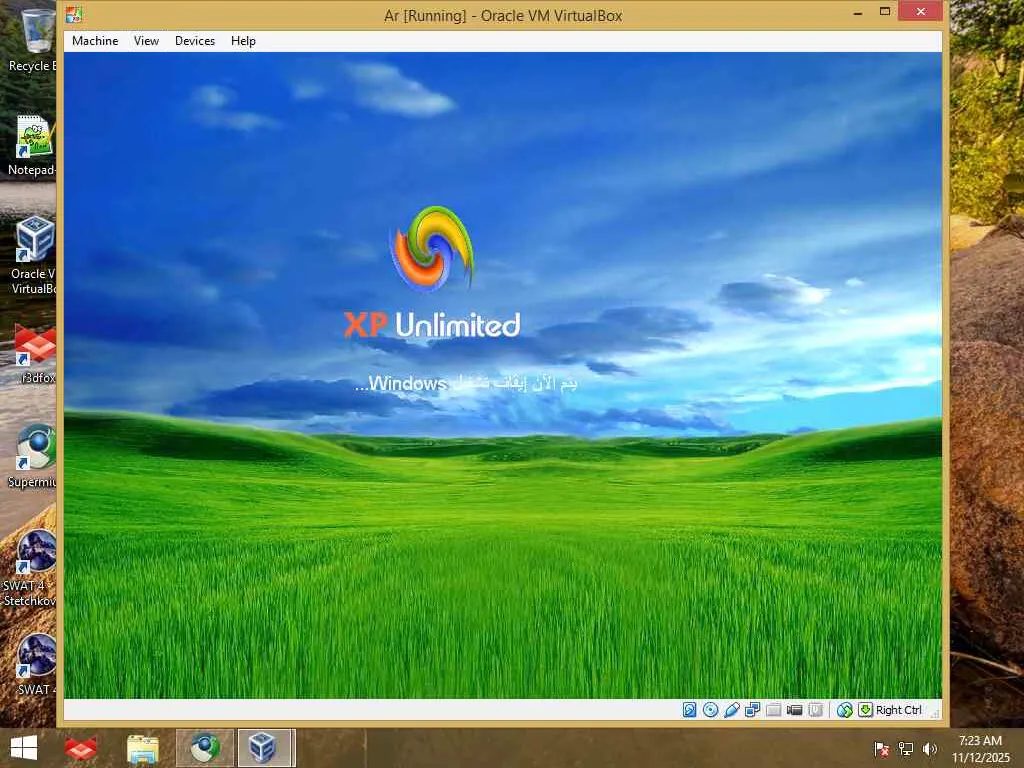Click the USB devices status icon
1024x768 pixels.
click(731, 710)
